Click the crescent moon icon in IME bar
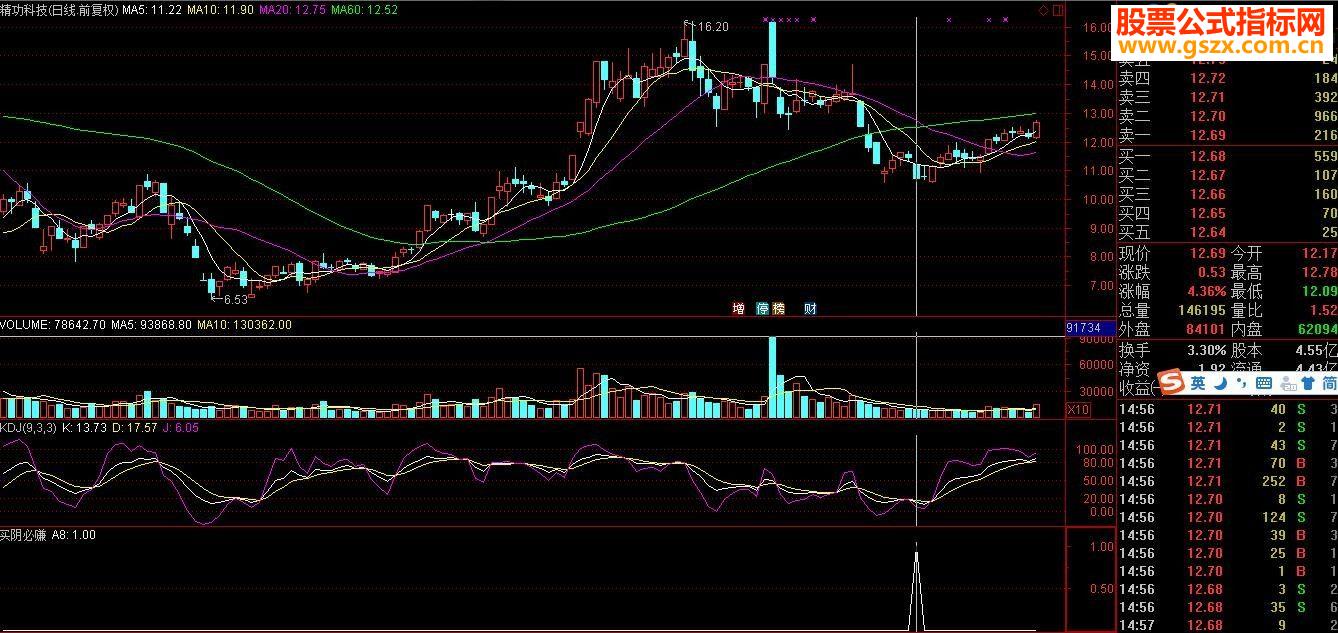 pos(1221,383)
